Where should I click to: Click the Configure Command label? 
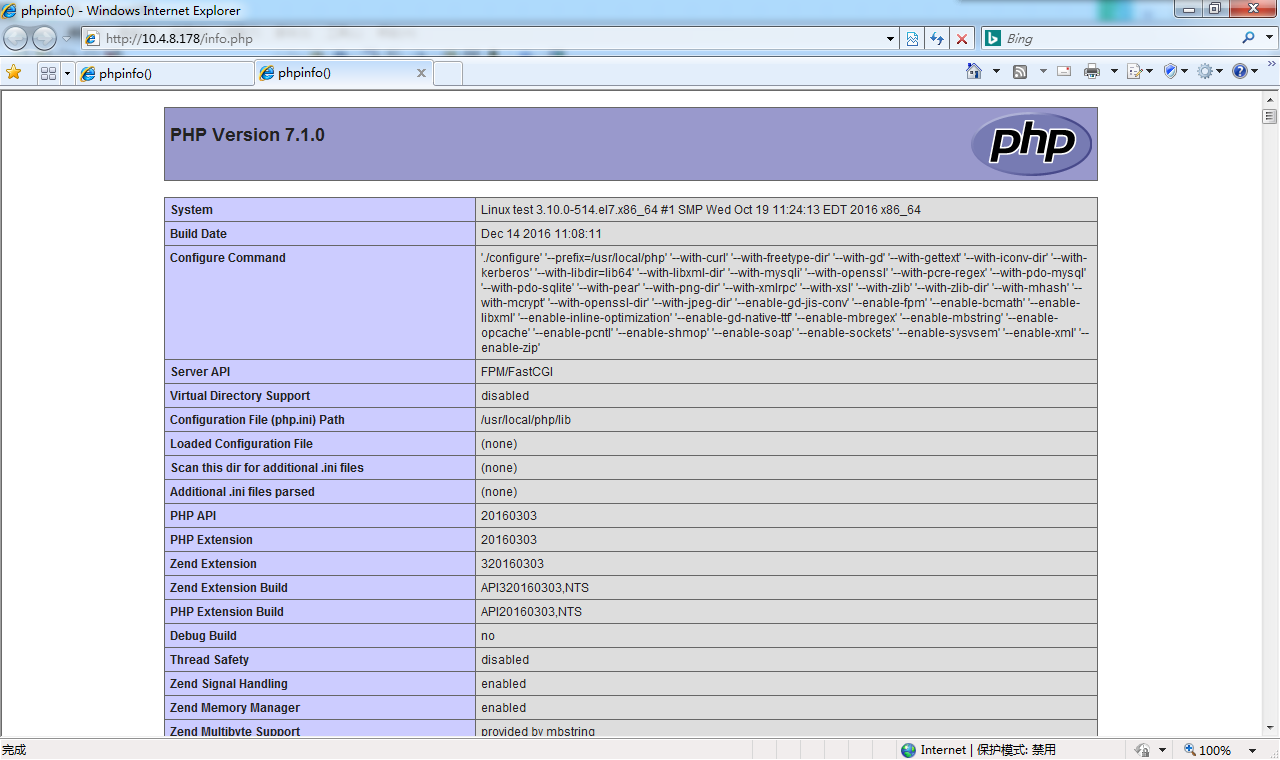(x=228, y=258)
